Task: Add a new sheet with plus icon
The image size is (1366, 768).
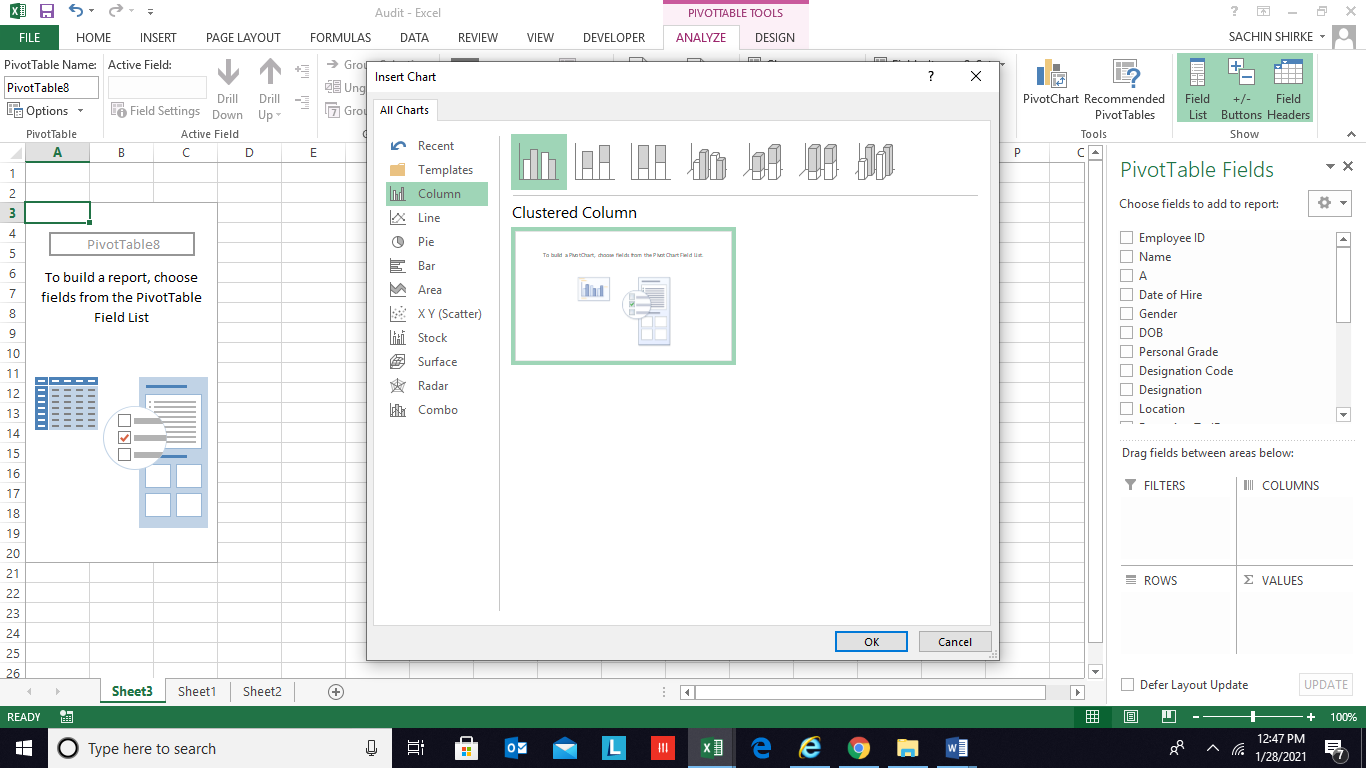Action: (x=336, y=692)
